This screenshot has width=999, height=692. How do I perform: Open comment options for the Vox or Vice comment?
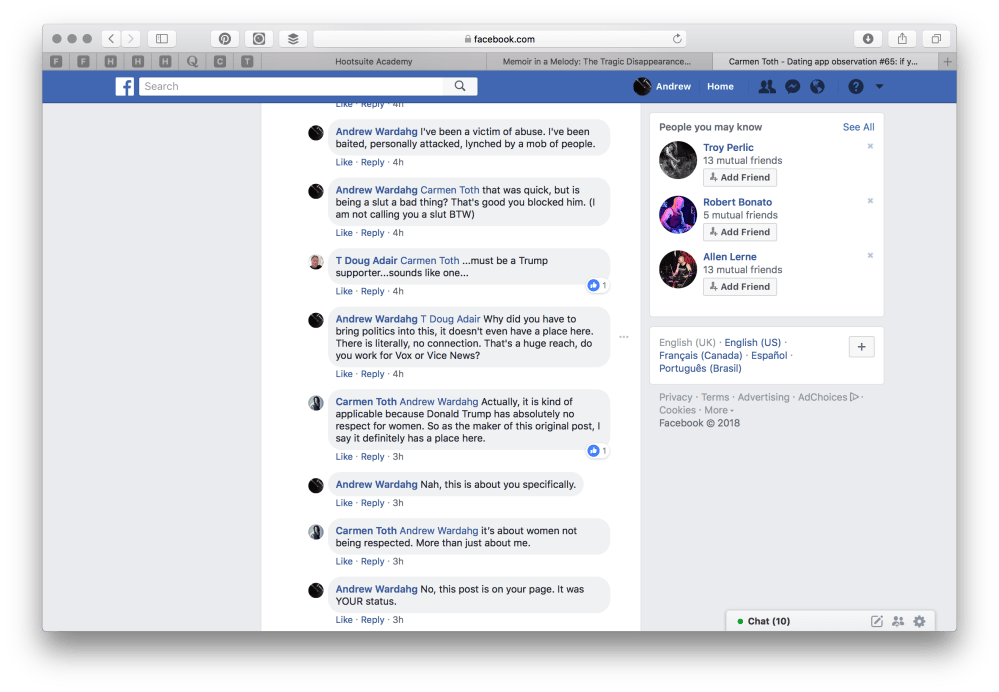pyautogui.click(x=624, y=337)
